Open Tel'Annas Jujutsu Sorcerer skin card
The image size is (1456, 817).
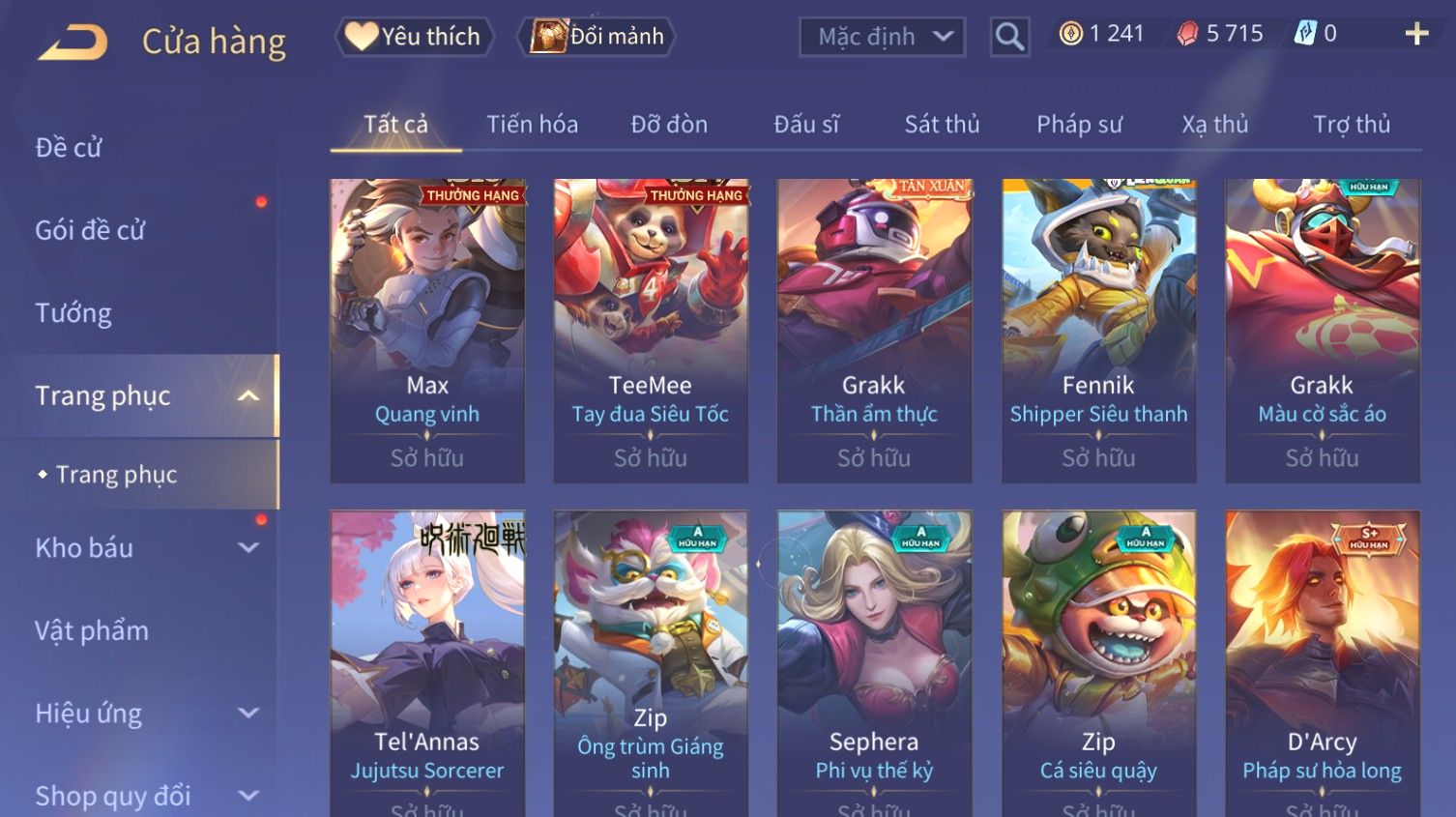pyautogui.click(x=427, y=663)
